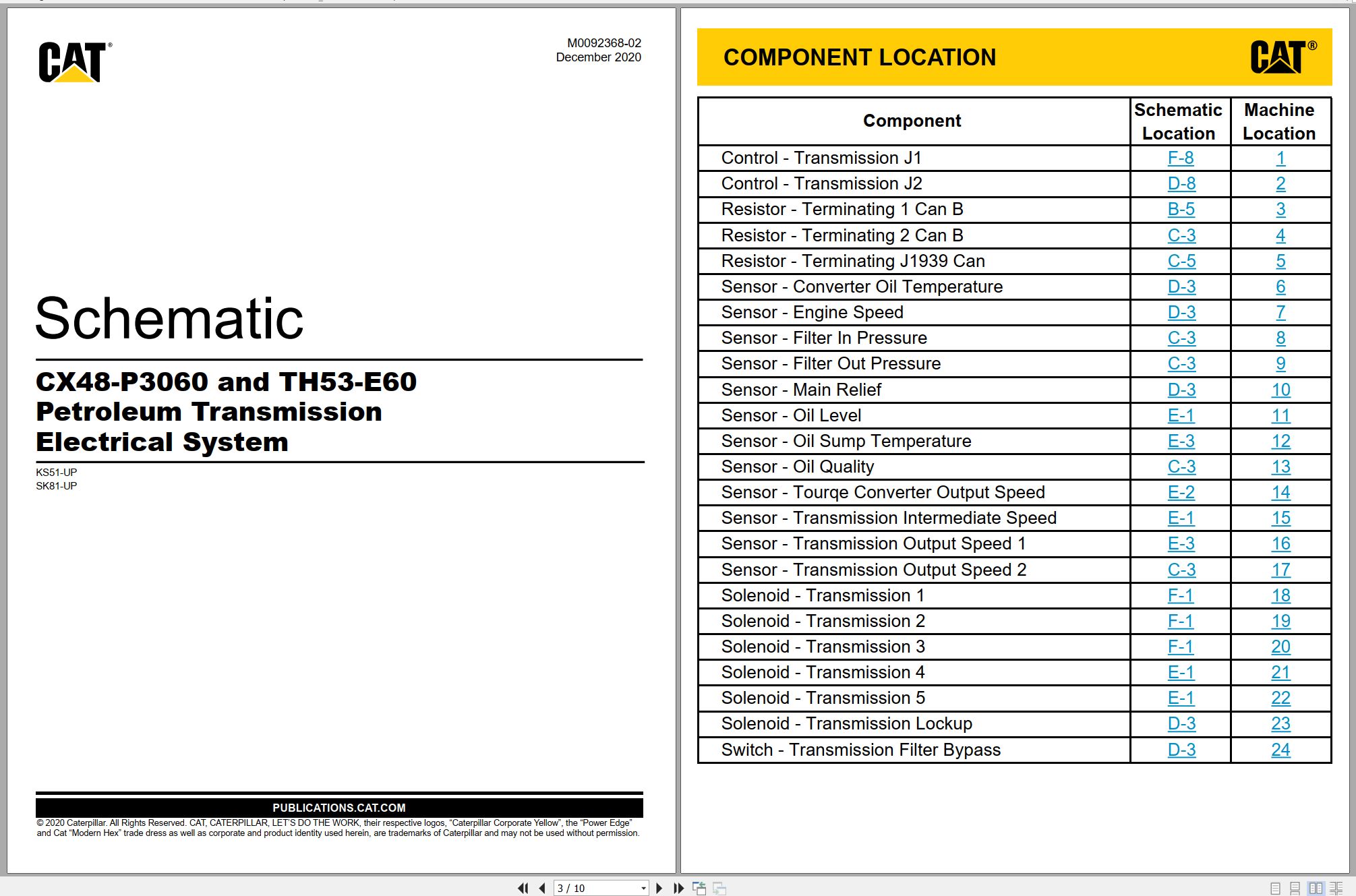Open machine location 23 link
1356x896 pixels.
[1280, 723]
